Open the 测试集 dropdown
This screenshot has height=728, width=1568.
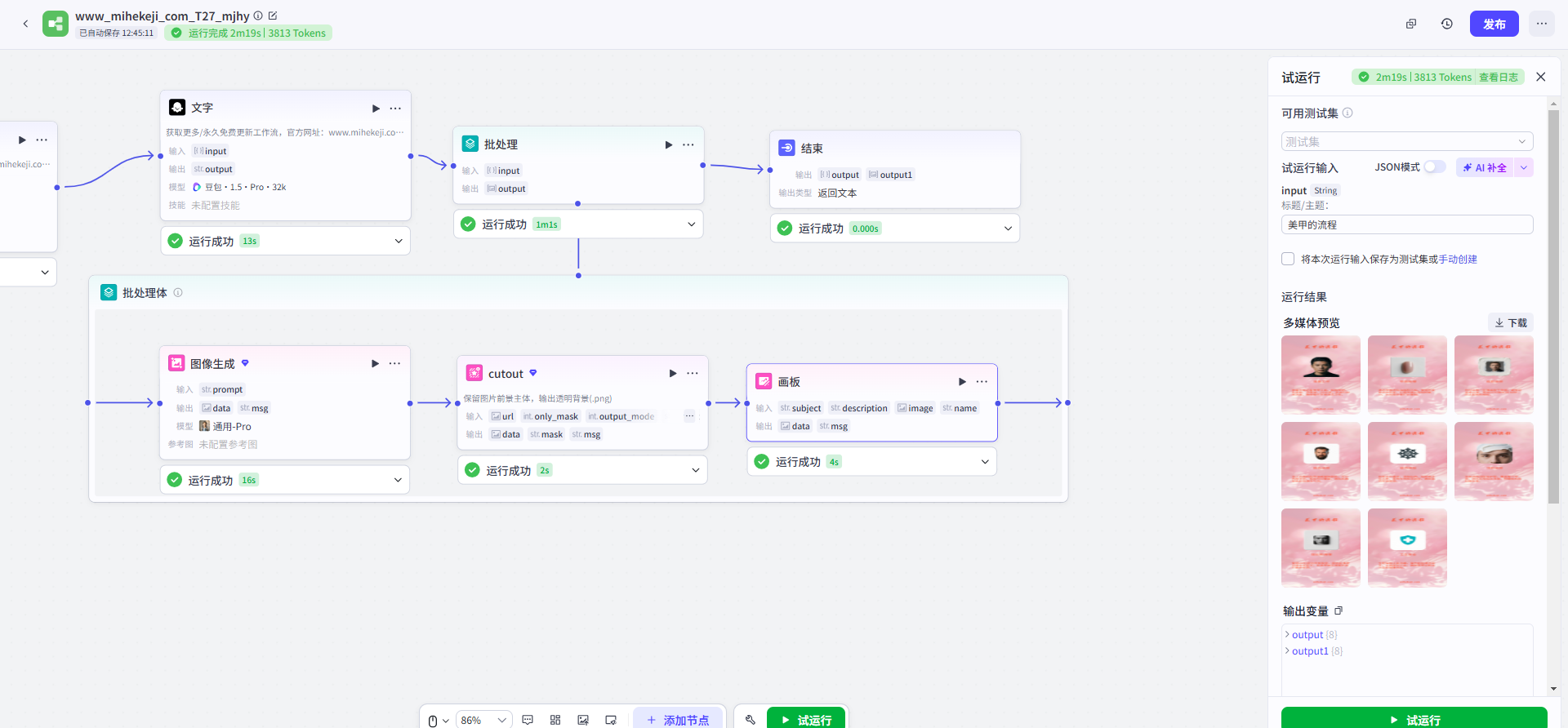[x=1406, y=141]
